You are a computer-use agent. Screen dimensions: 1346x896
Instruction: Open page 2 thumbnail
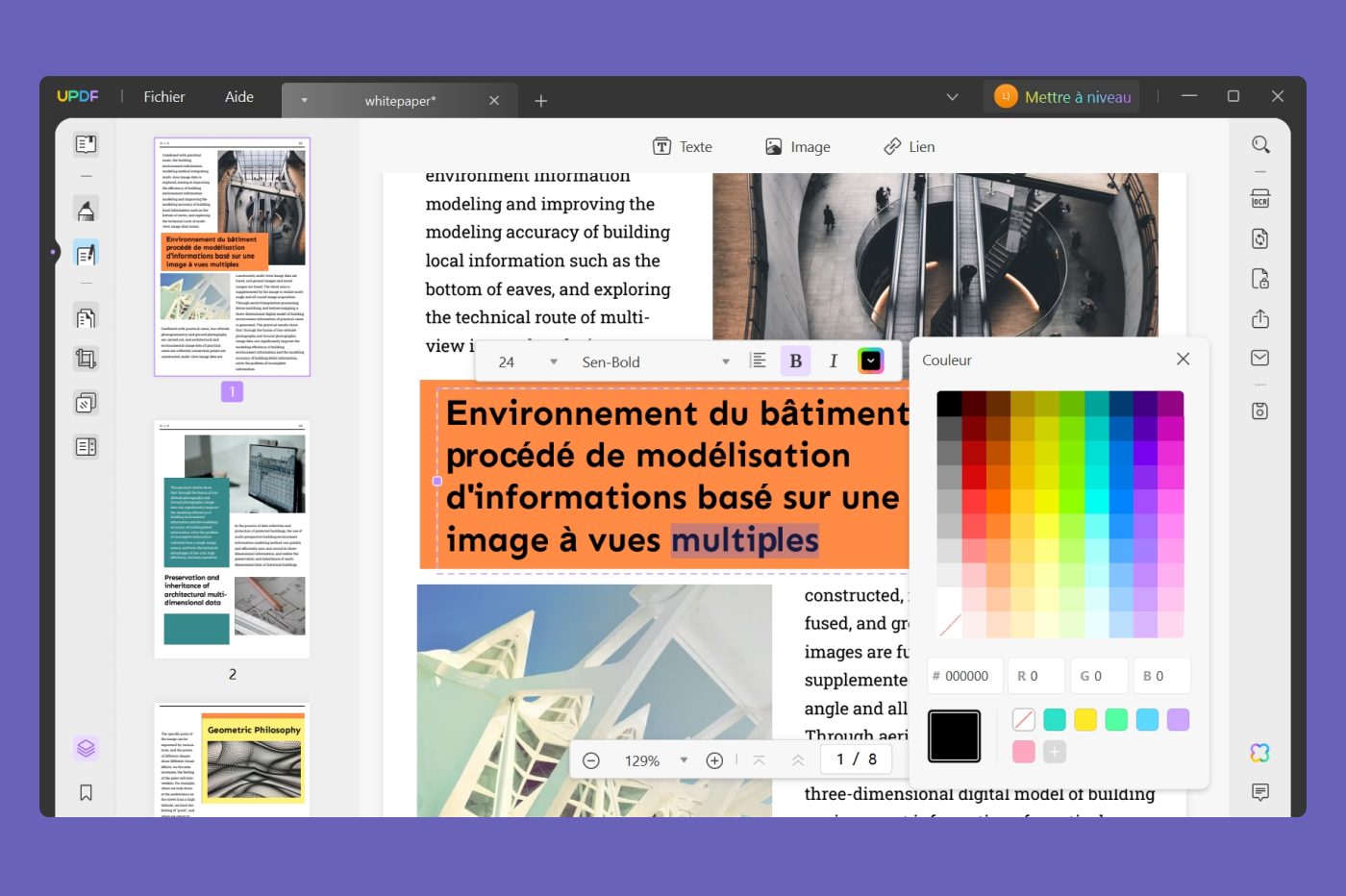(x=232, y=539)
